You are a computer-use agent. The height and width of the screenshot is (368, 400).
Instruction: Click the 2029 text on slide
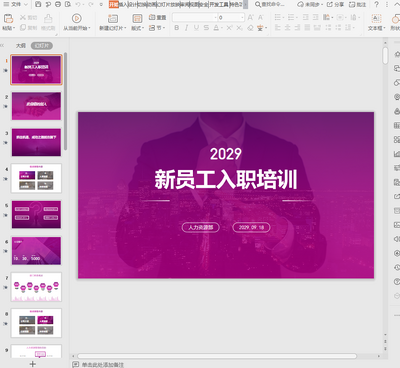point(226,154)
